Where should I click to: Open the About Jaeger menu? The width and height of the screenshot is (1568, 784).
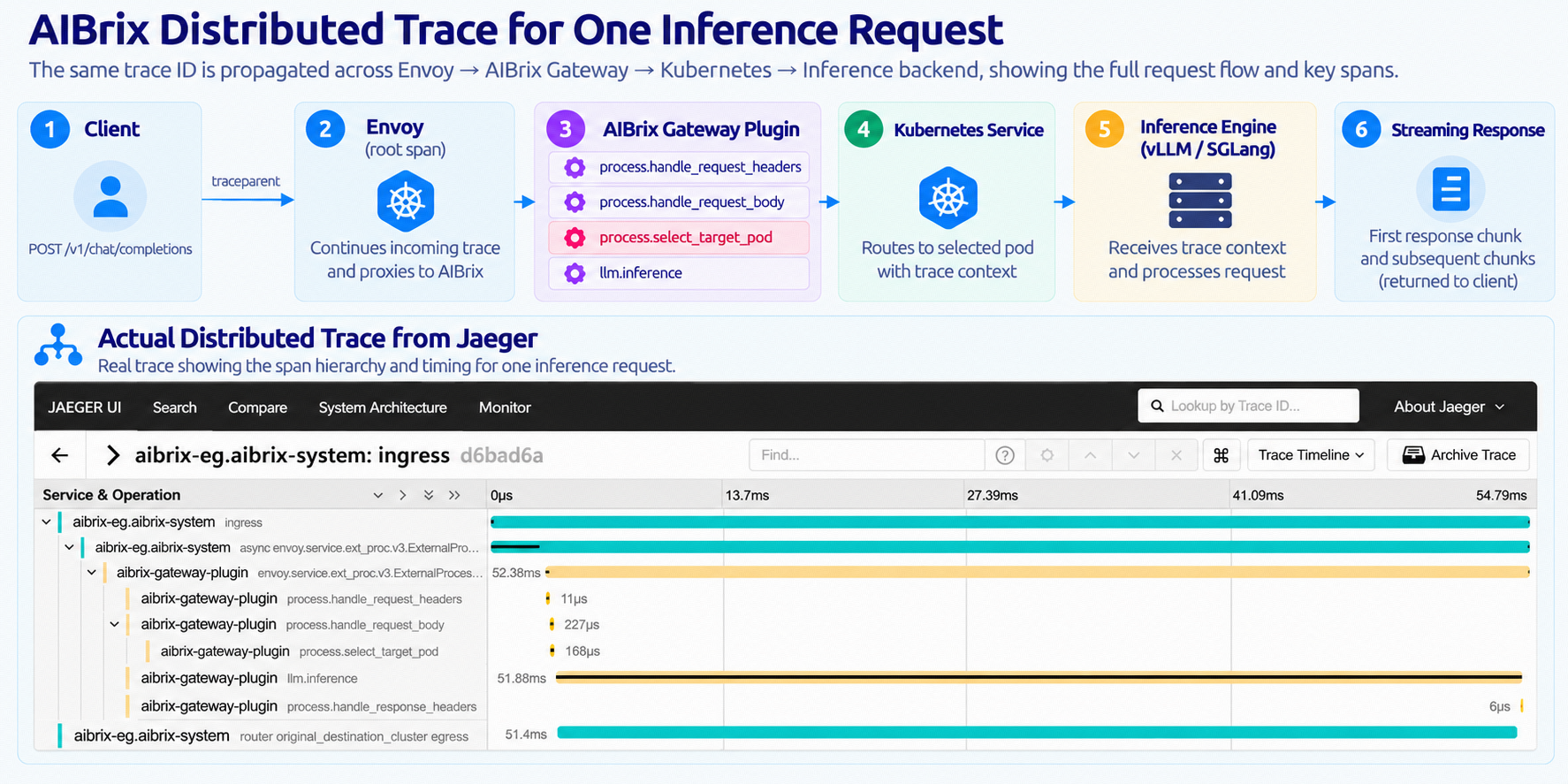coord(1449,407)
